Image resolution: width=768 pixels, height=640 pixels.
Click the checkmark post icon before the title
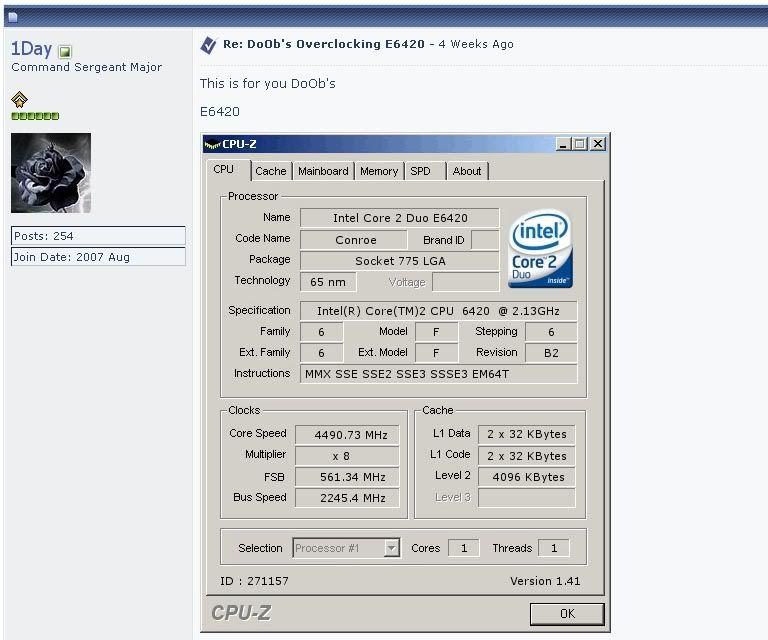pyautogui.click(x=208, y=45)
